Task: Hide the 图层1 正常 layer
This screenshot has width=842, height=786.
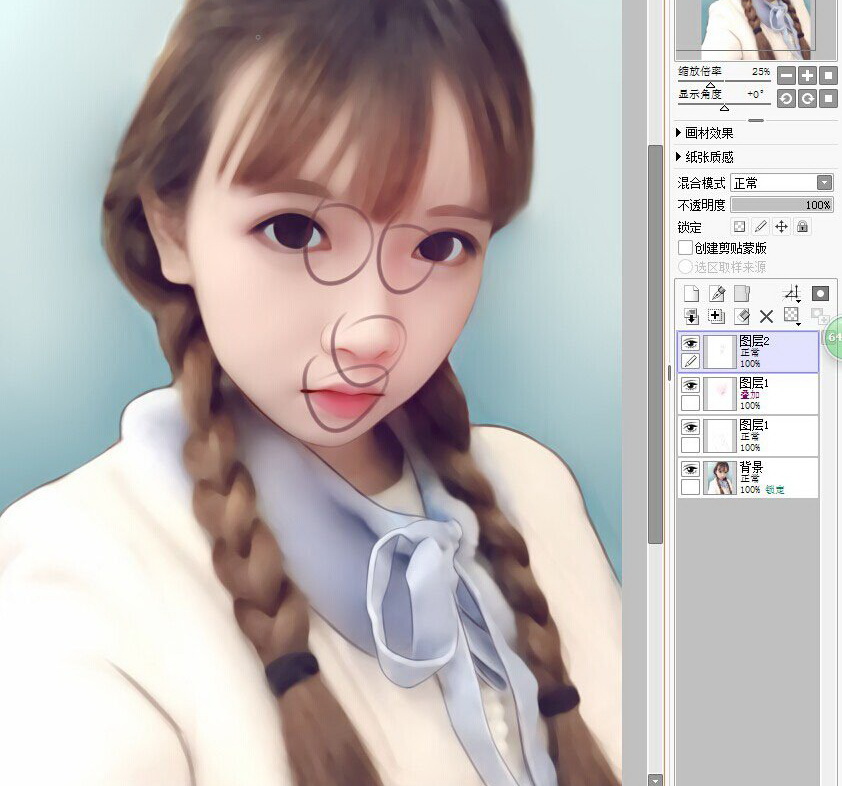Action: 691,427
